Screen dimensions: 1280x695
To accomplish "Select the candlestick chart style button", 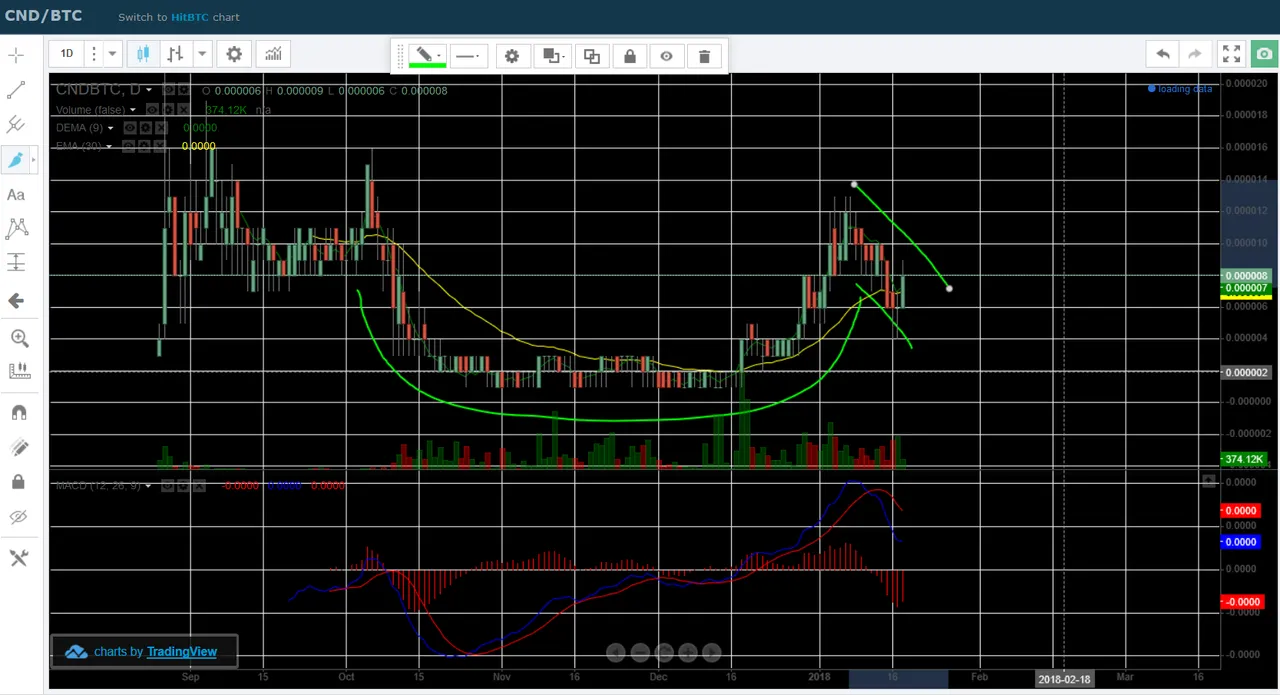I will [143, 54].
